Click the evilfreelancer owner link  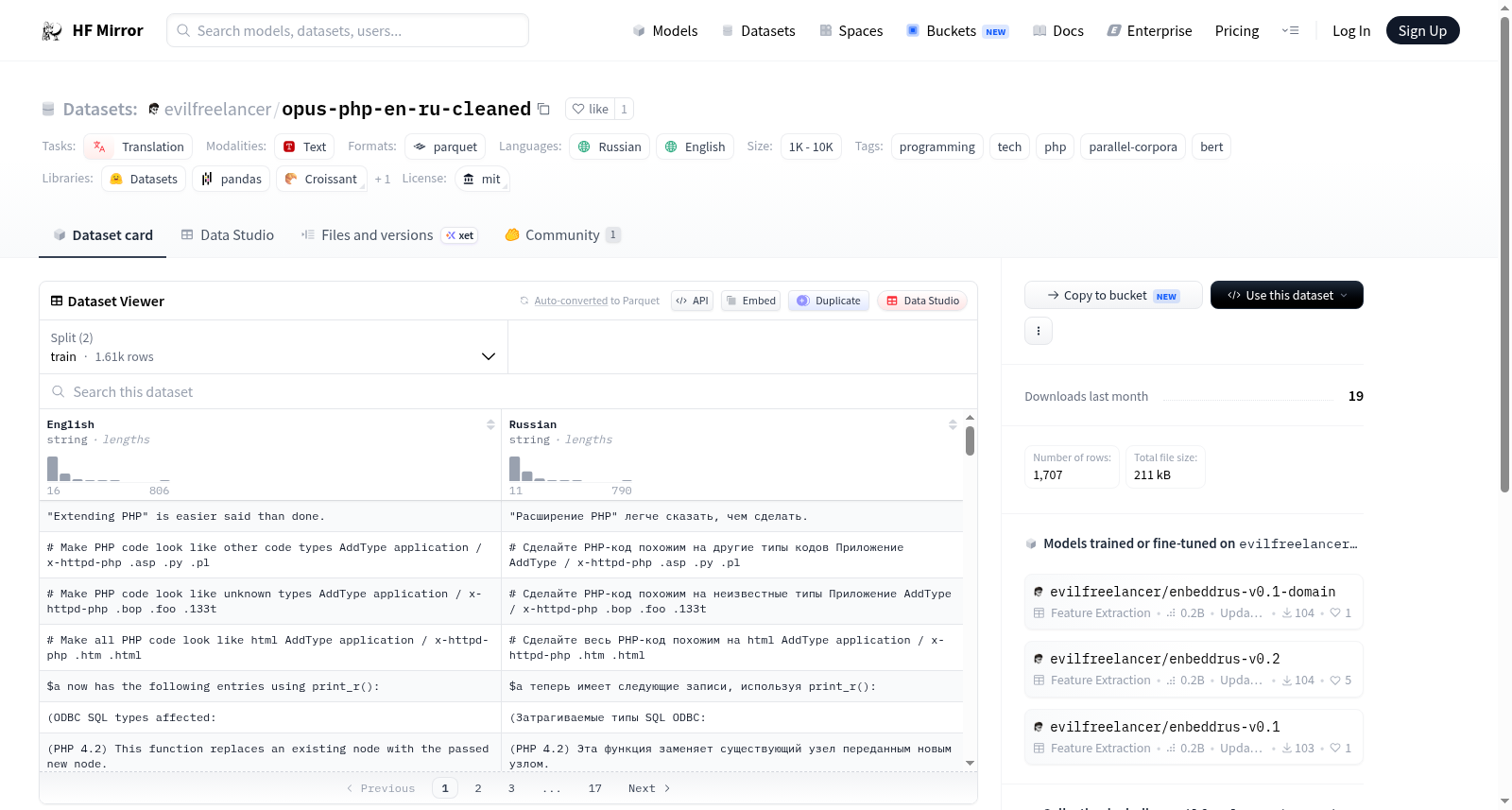point(218,109)
